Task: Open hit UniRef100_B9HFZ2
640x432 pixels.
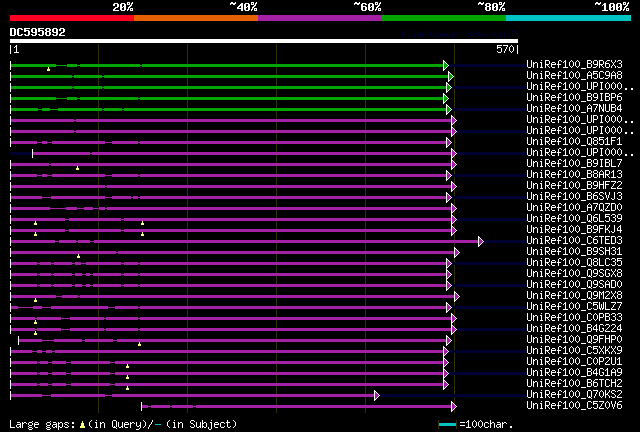Action: 574,185
